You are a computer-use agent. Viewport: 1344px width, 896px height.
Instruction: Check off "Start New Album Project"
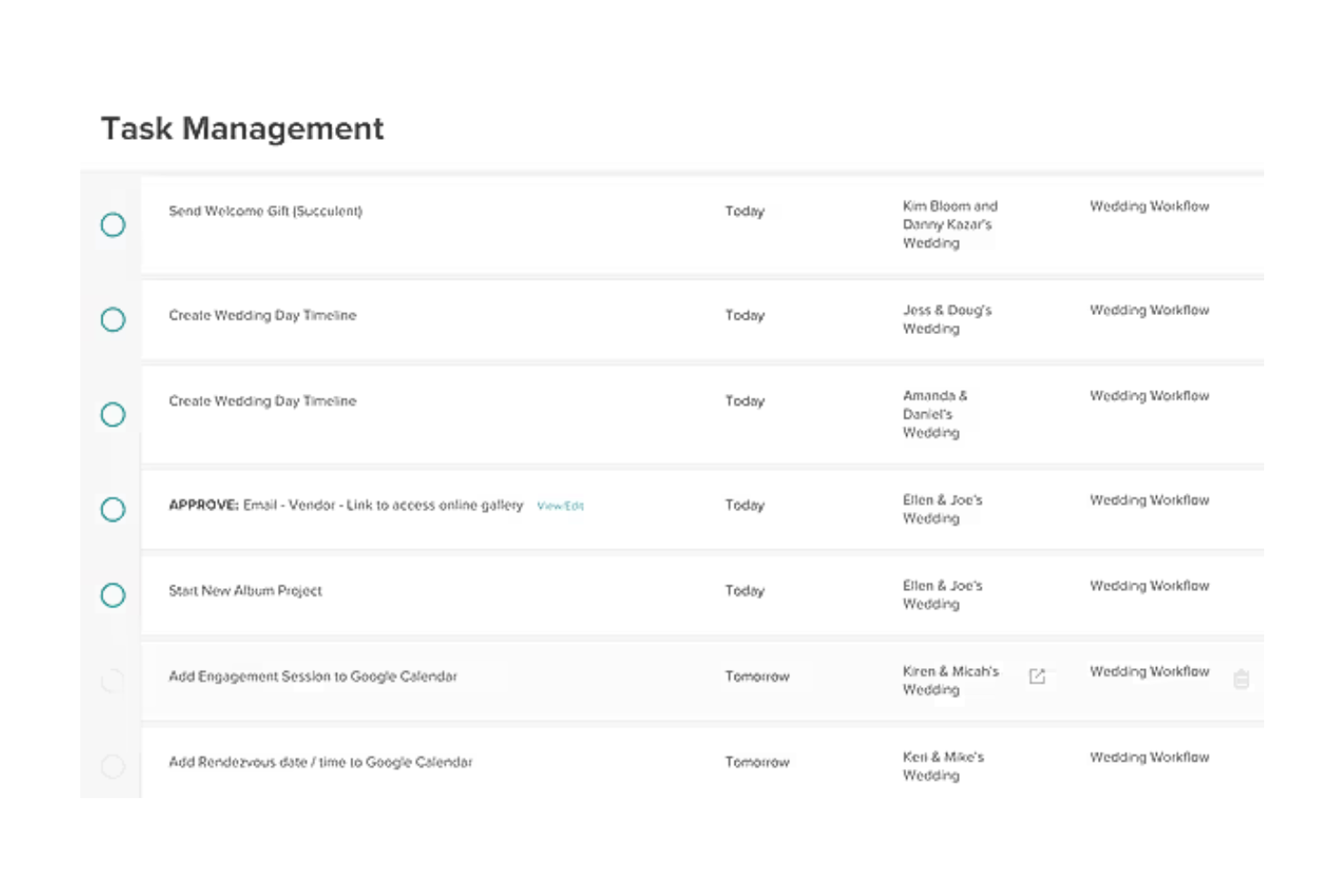pyautogui.click(x=113, y=596)
